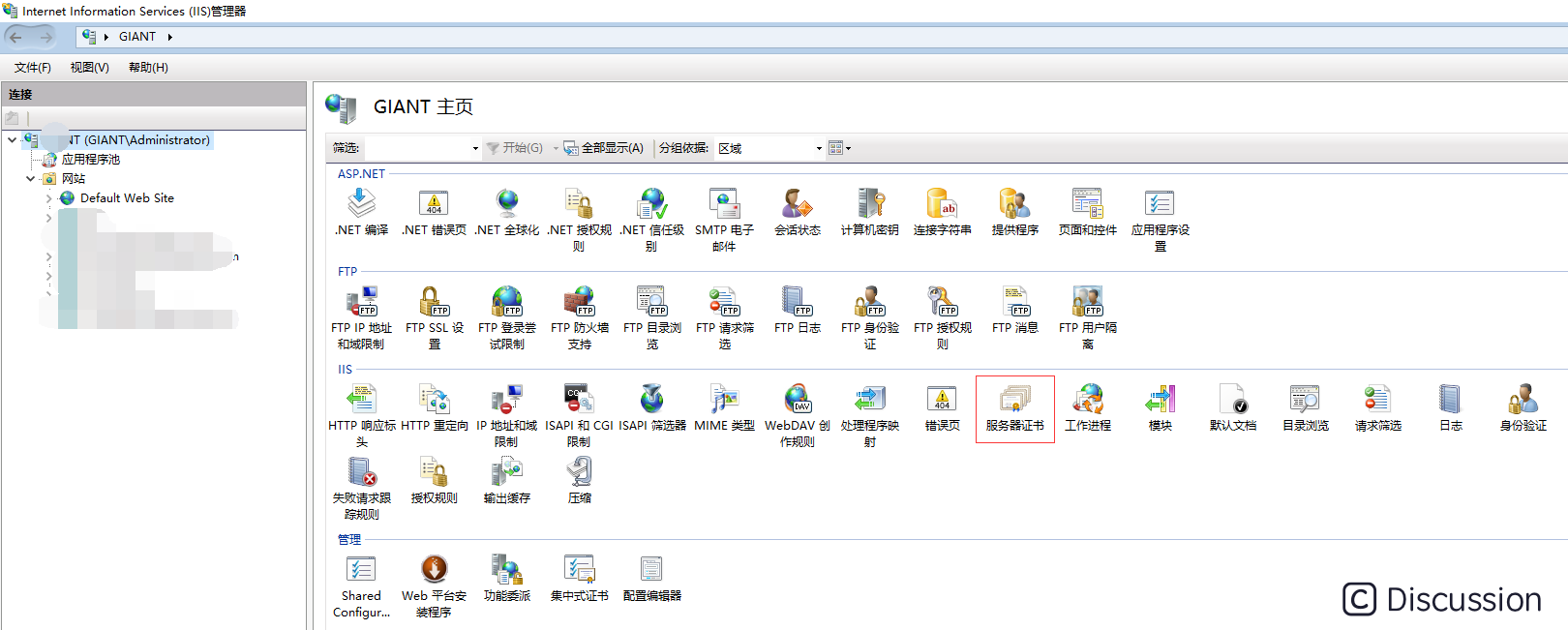This screenshot has width=1568, height=630.
Task: Open the .NET 编译 feature
Action: (x=361, y=212)
